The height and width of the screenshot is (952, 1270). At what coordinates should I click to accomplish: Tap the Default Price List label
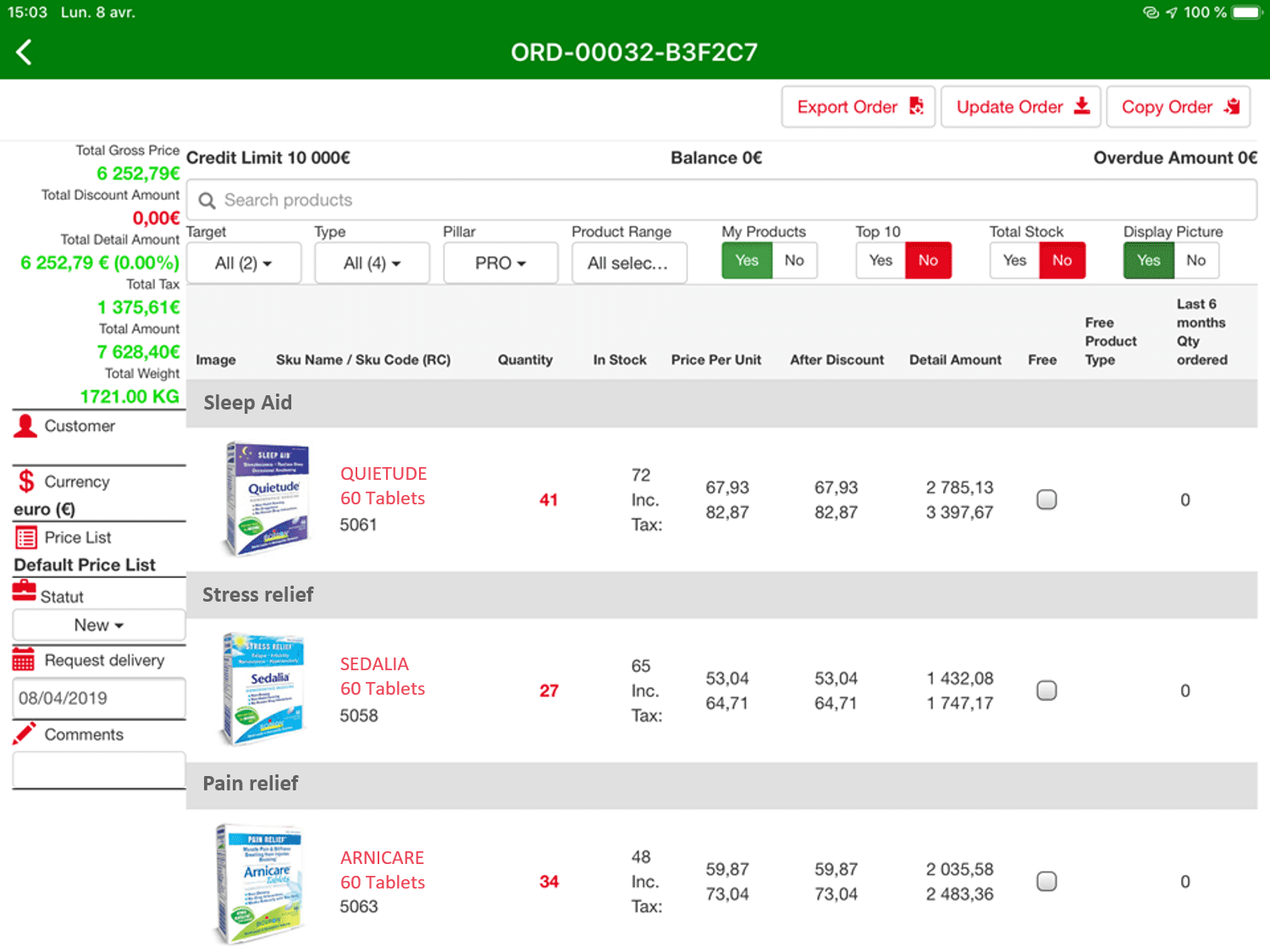tap(85, 564)
